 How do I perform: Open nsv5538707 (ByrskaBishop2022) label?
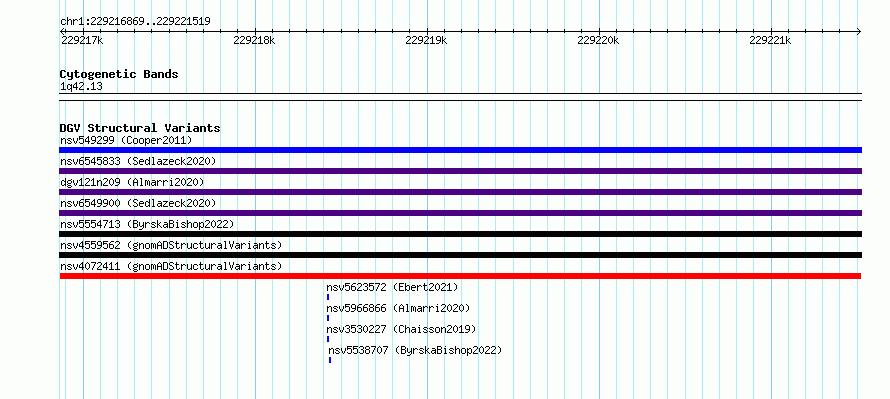pos(415,350)
